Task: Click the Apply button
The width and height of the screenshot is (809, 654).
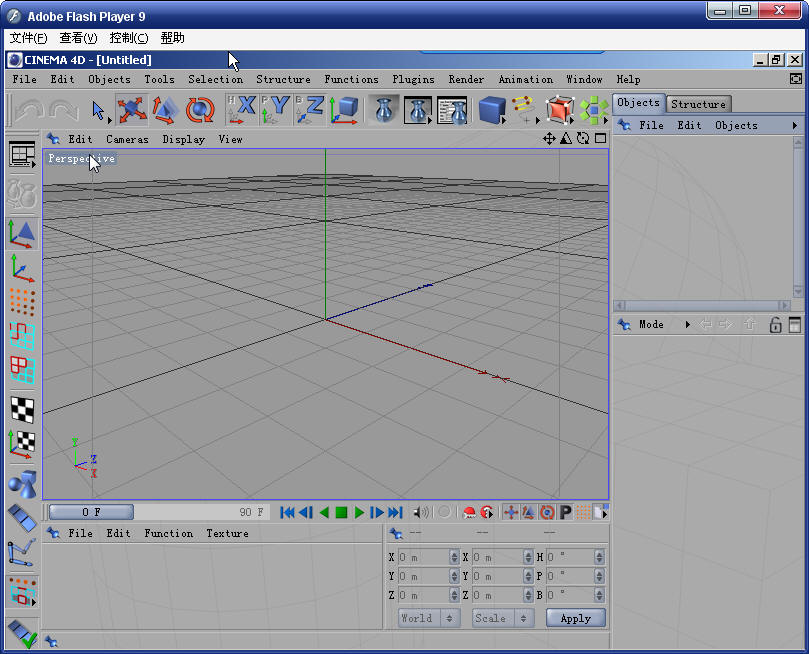Action: tap(575, 618)
